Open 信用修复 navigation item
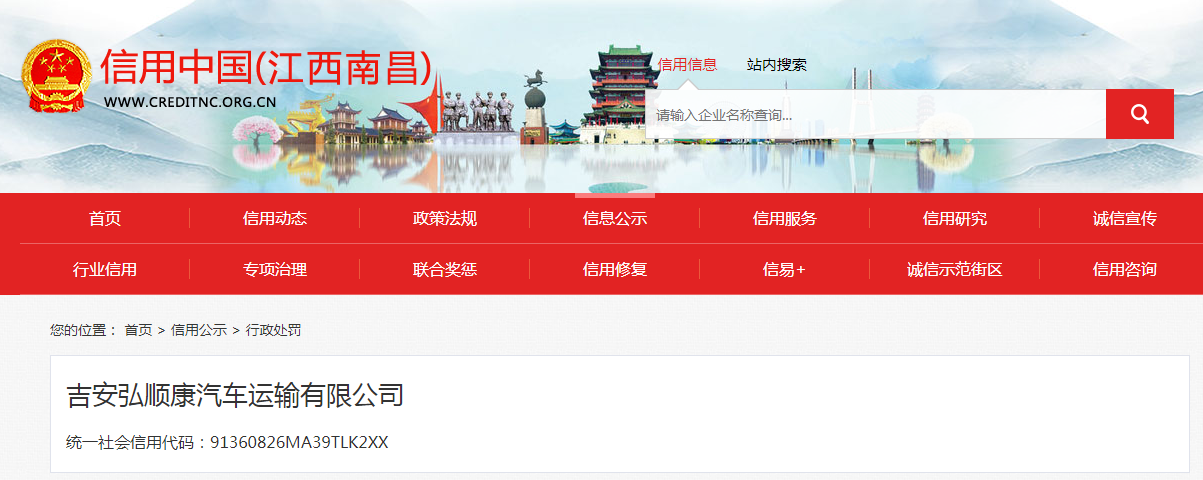Image resolution: width=1203 pixels, height=480 pixels. [615, 269]
